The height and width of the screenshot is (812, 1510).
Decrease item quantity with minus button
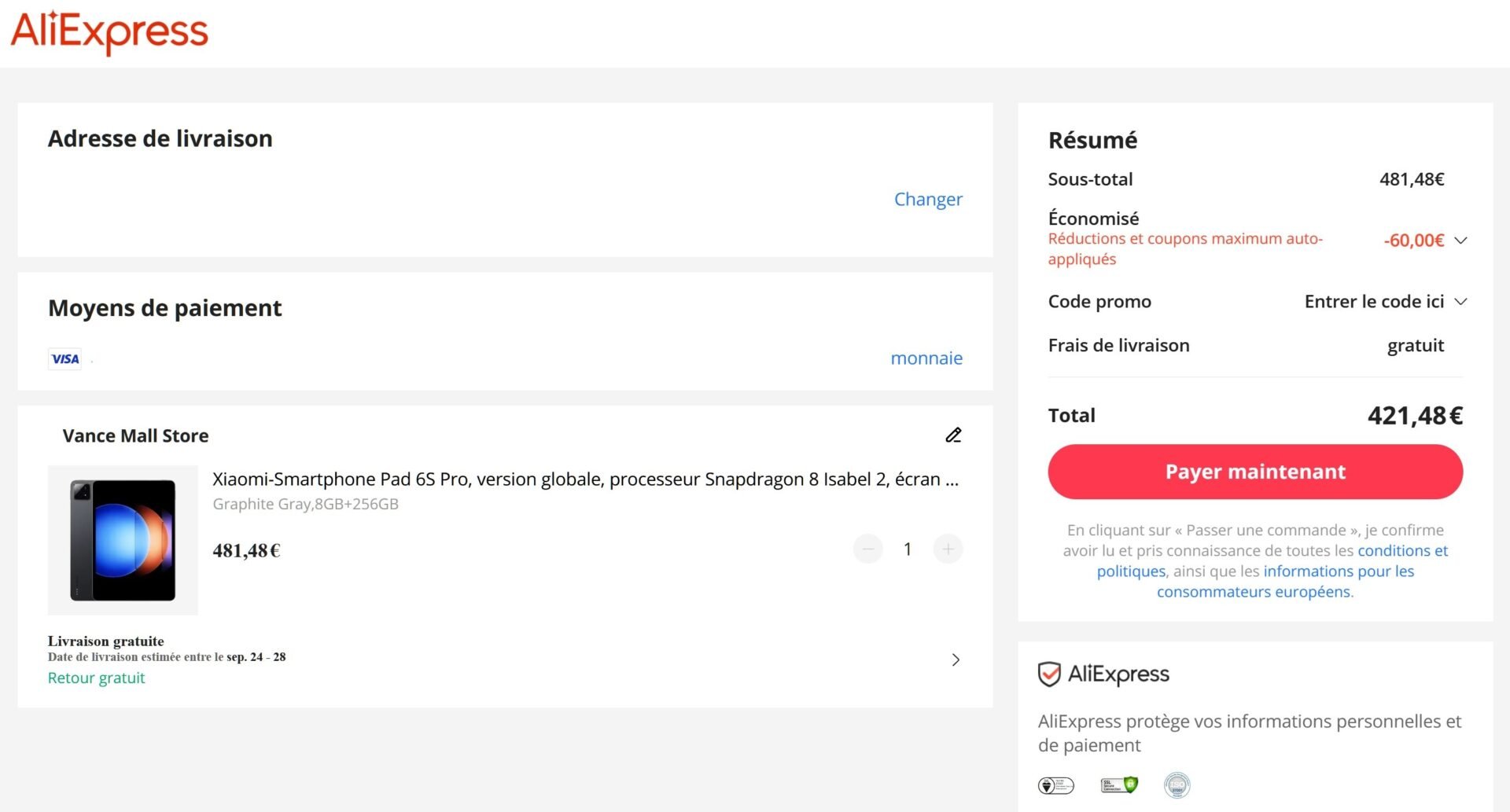click(868, 549)
